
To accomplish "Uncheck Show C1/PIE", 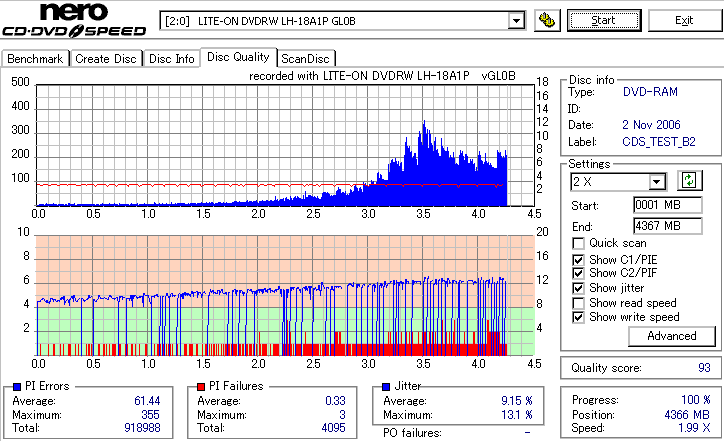I will point(578,260).
